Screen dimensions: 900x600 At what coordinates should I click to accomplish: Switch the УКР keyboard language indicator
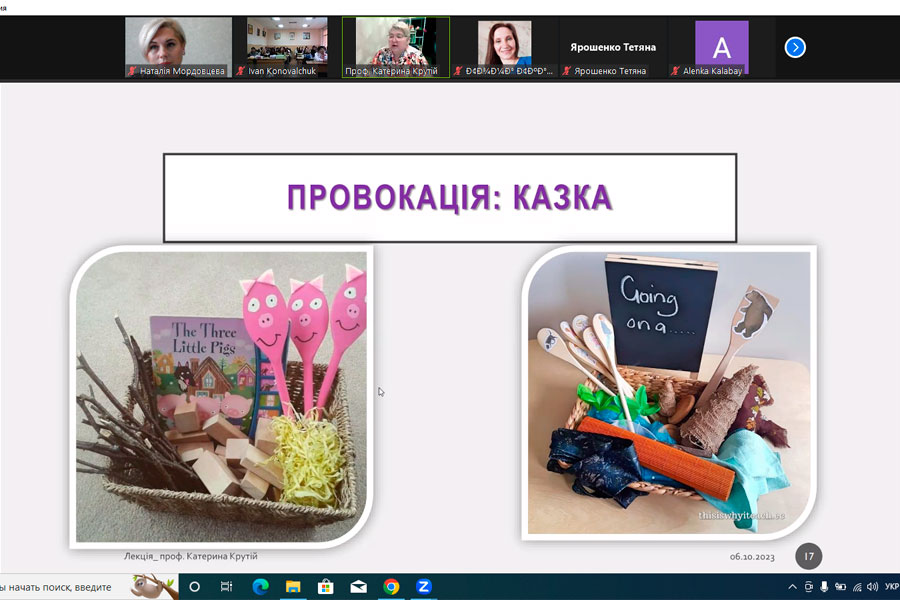pyautogui.click(x=892, y=587)
